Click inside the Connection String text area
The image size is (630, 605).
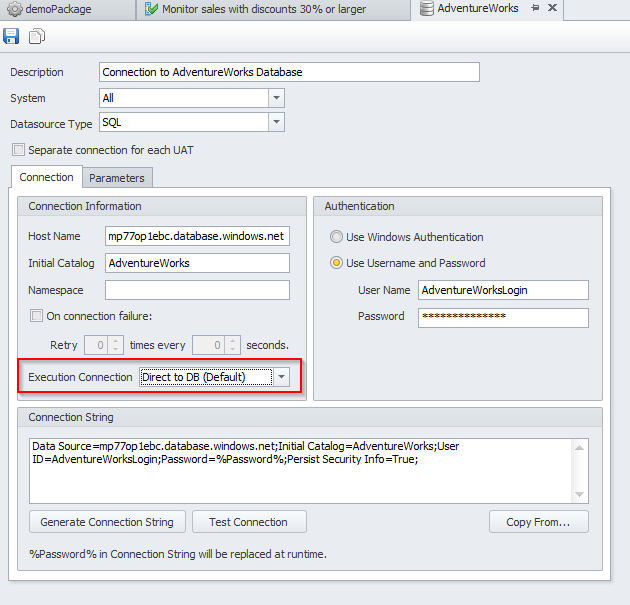pyautogui.click(x=301, y=471)
